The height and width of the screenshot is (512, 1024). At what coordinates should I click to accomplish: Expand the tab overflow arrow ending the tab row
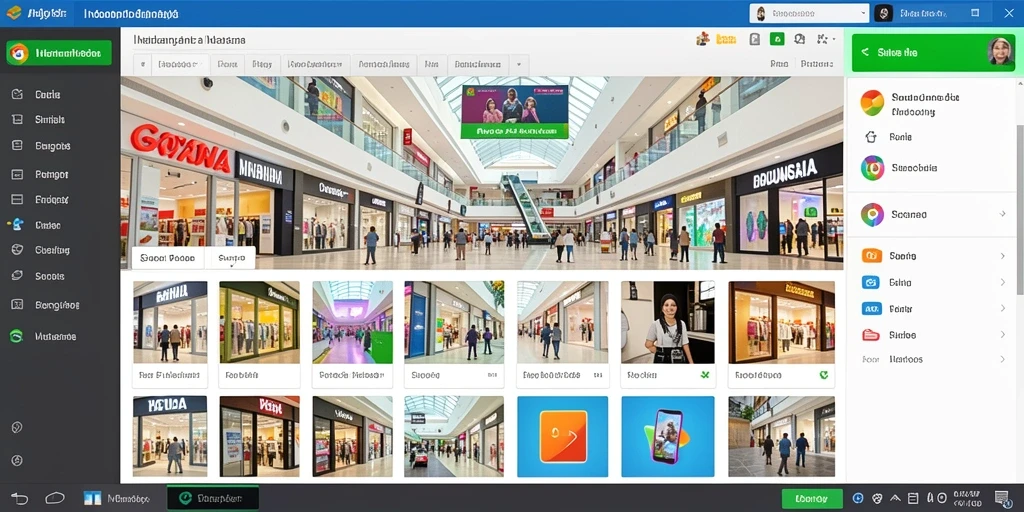pyautogui.click(x=519, y=65)
